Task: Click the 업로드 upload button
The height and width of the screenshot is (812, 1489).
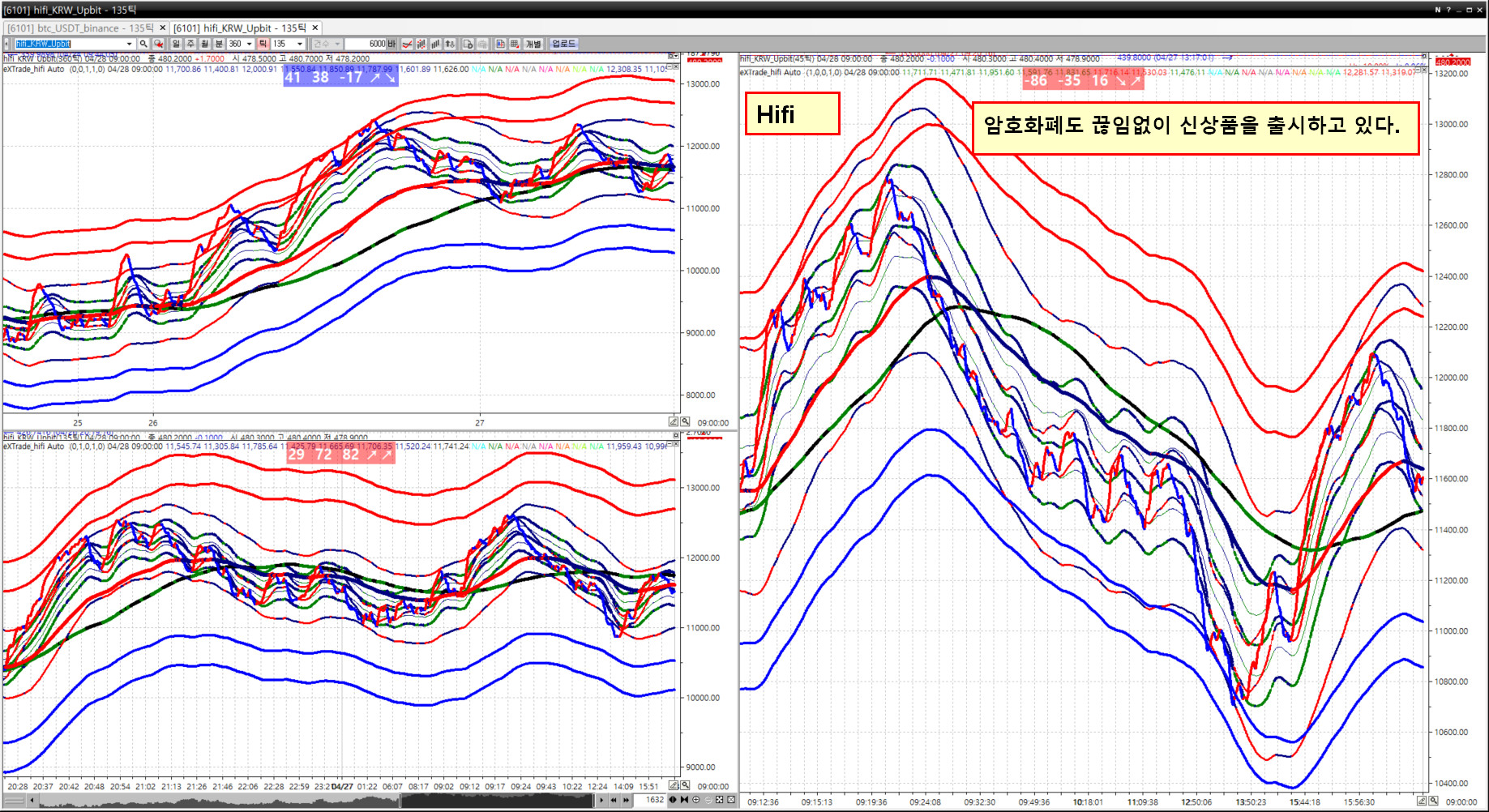Action: coord(563,44)
